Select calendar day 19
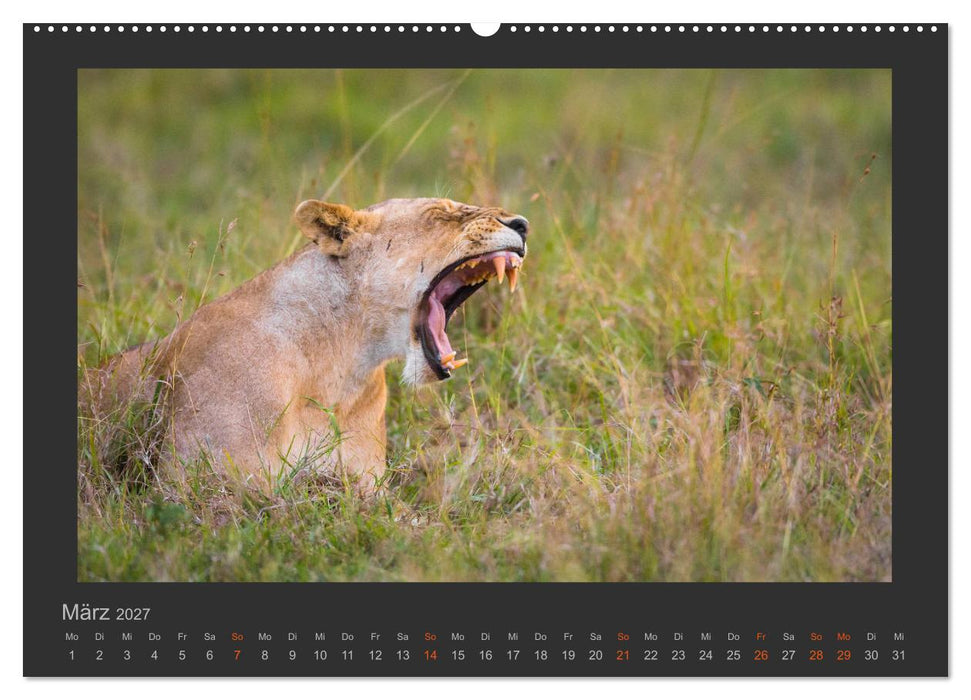Image resolution: width=971 pixels, height=700 pixels. tap(568, 655)
